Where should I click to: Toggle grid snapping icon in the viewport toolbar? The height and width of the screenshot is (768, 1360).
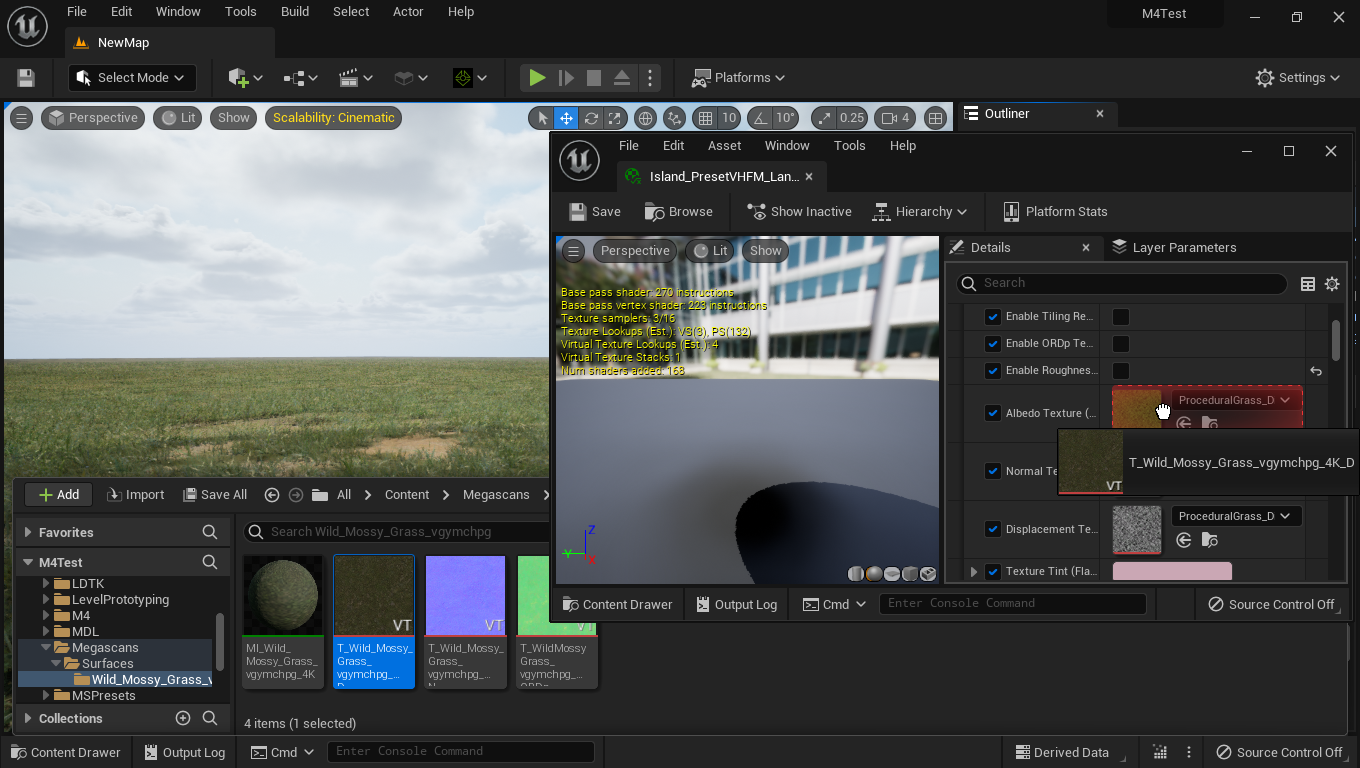pyautogui.click(x=706, y=118)
